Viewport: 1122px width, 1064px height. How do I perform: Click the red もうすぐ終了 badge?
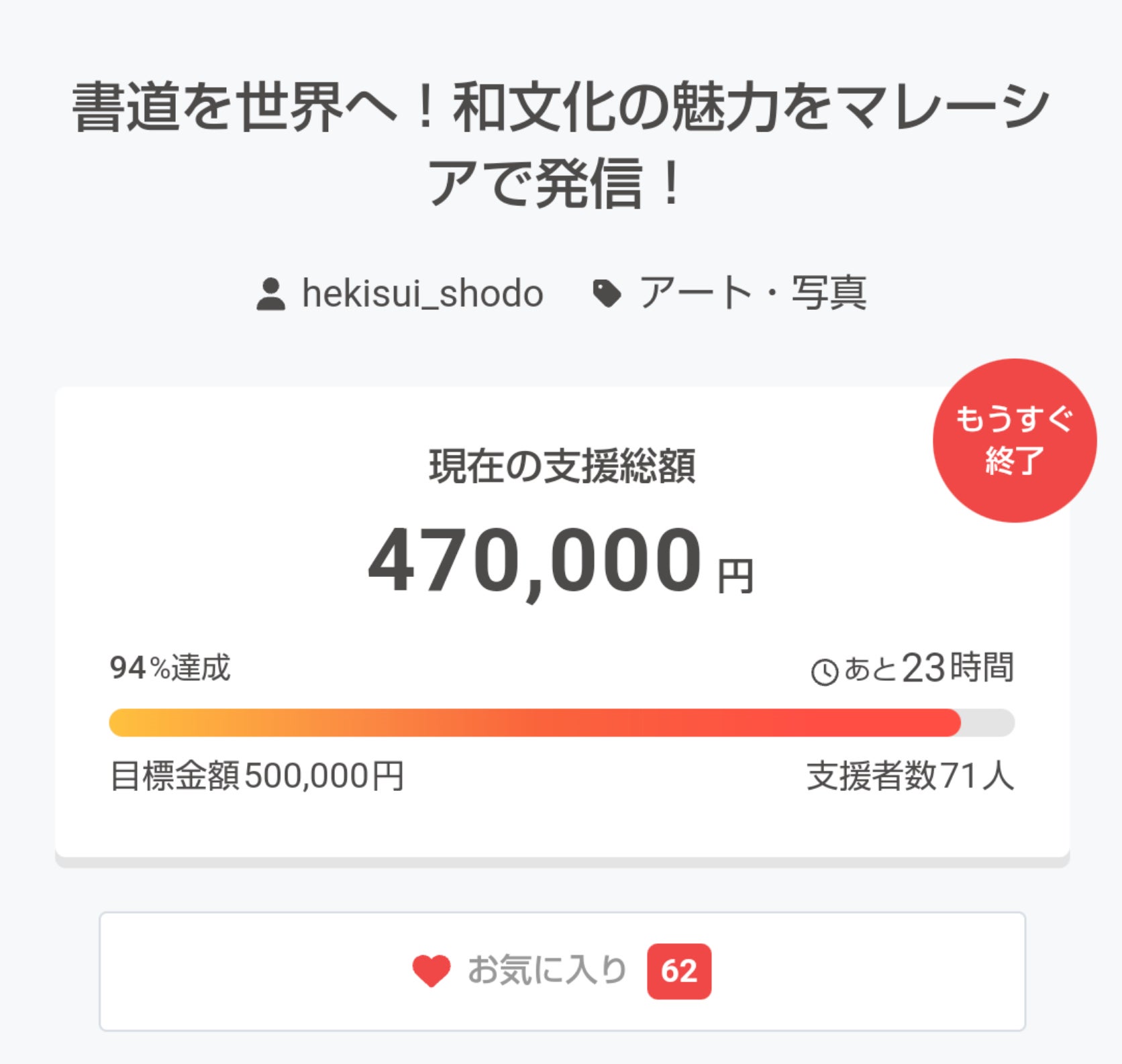[1014, 441]
